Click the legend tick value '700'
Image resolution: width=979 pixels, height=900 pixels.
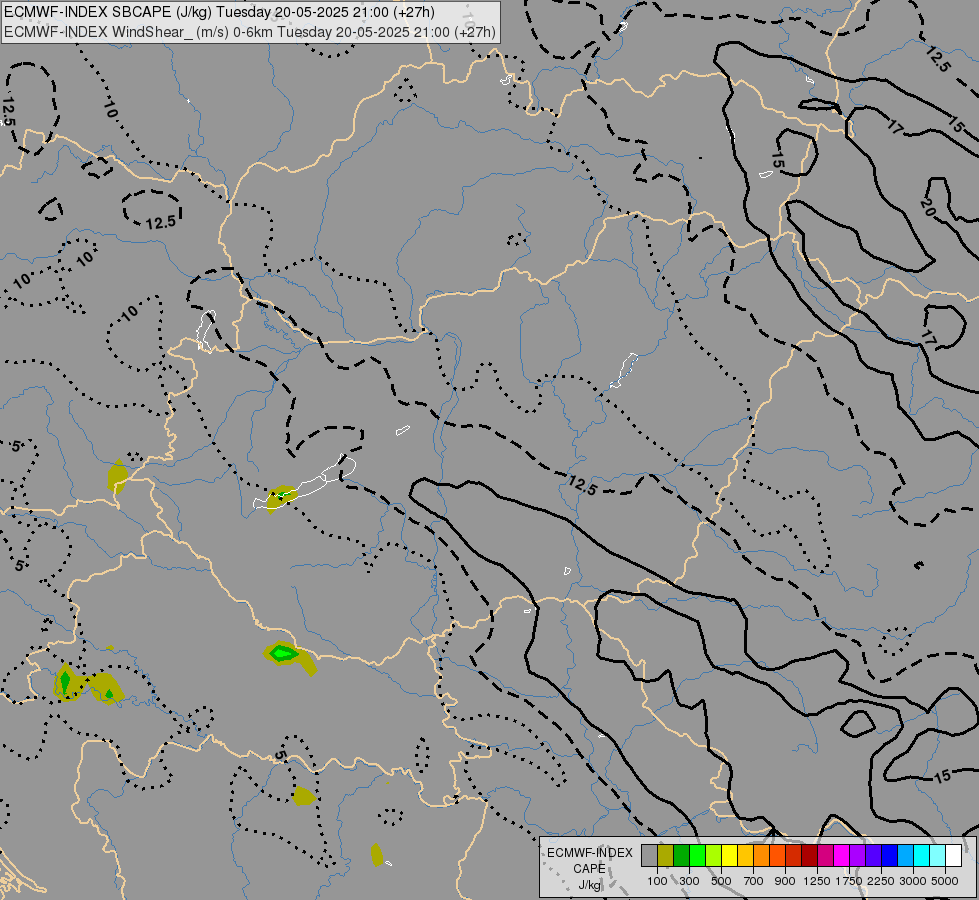754,881
